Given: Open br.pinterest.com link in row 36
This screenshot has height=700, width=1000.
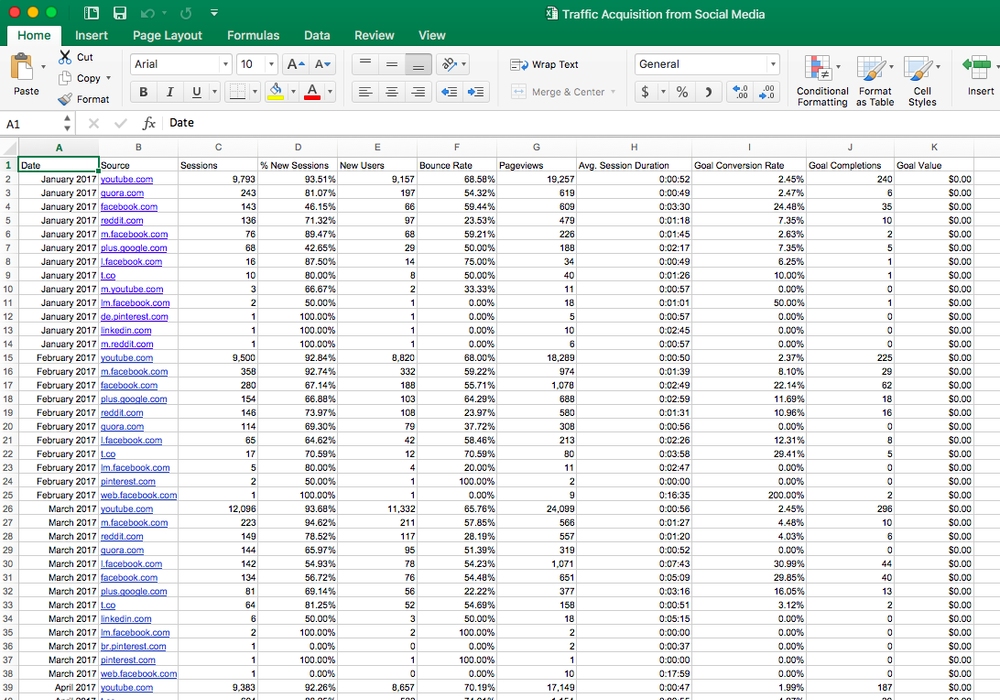Looking at the screenshot, I should pos(133,646).
